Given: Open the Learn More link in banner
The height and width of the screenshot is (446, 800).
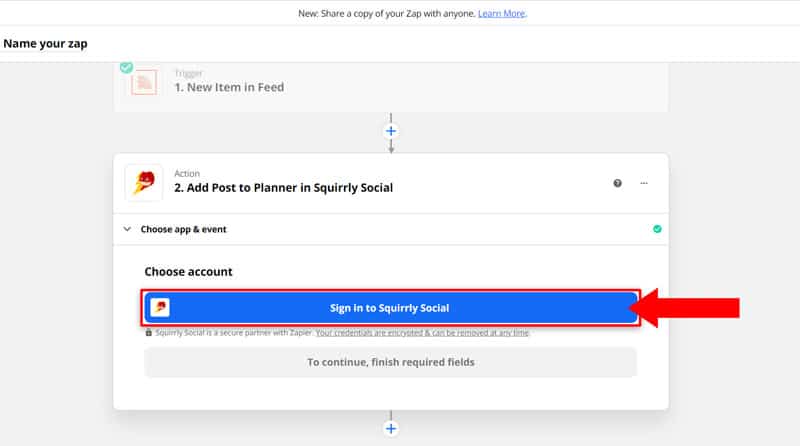Looking at the screenshot, I should [x=501, y=14].
